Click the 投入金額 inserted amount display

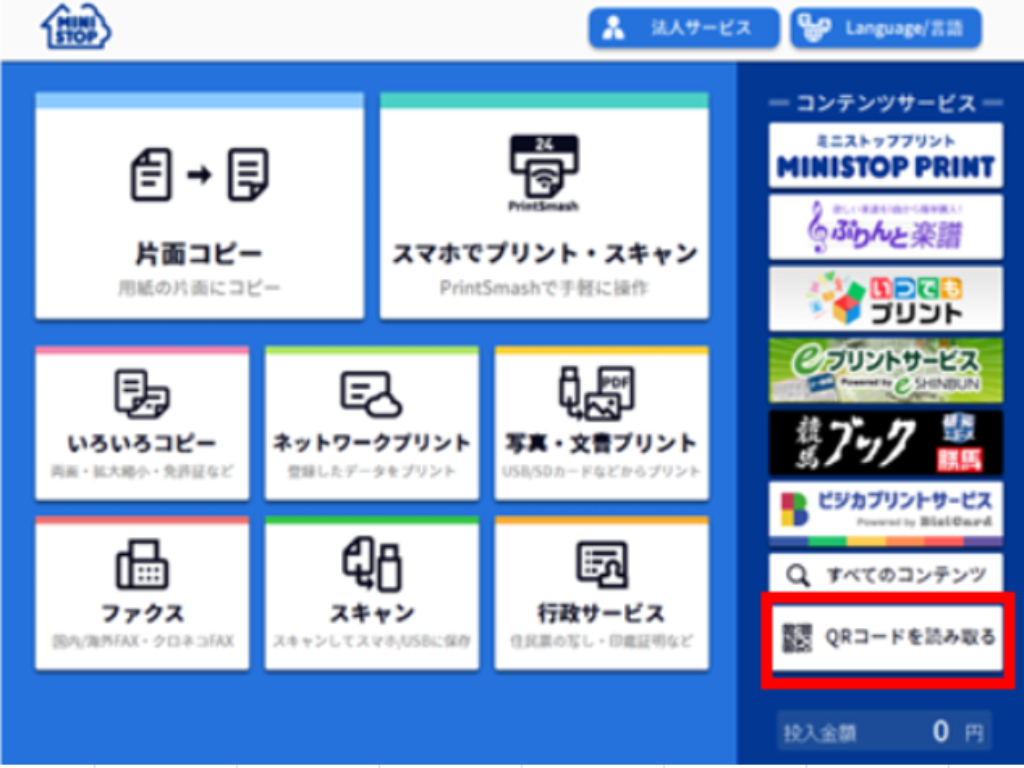886,731
